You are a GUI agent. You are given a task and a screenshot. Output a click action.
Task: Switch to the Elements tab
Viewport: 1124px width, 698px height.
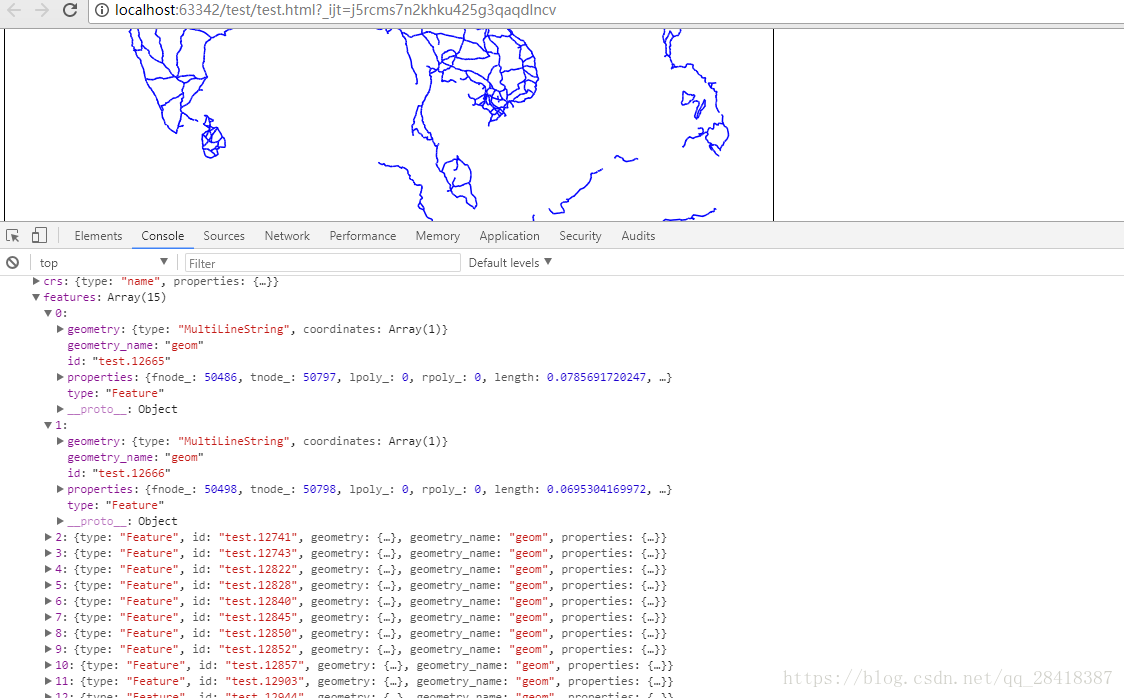tap(97, 235)
